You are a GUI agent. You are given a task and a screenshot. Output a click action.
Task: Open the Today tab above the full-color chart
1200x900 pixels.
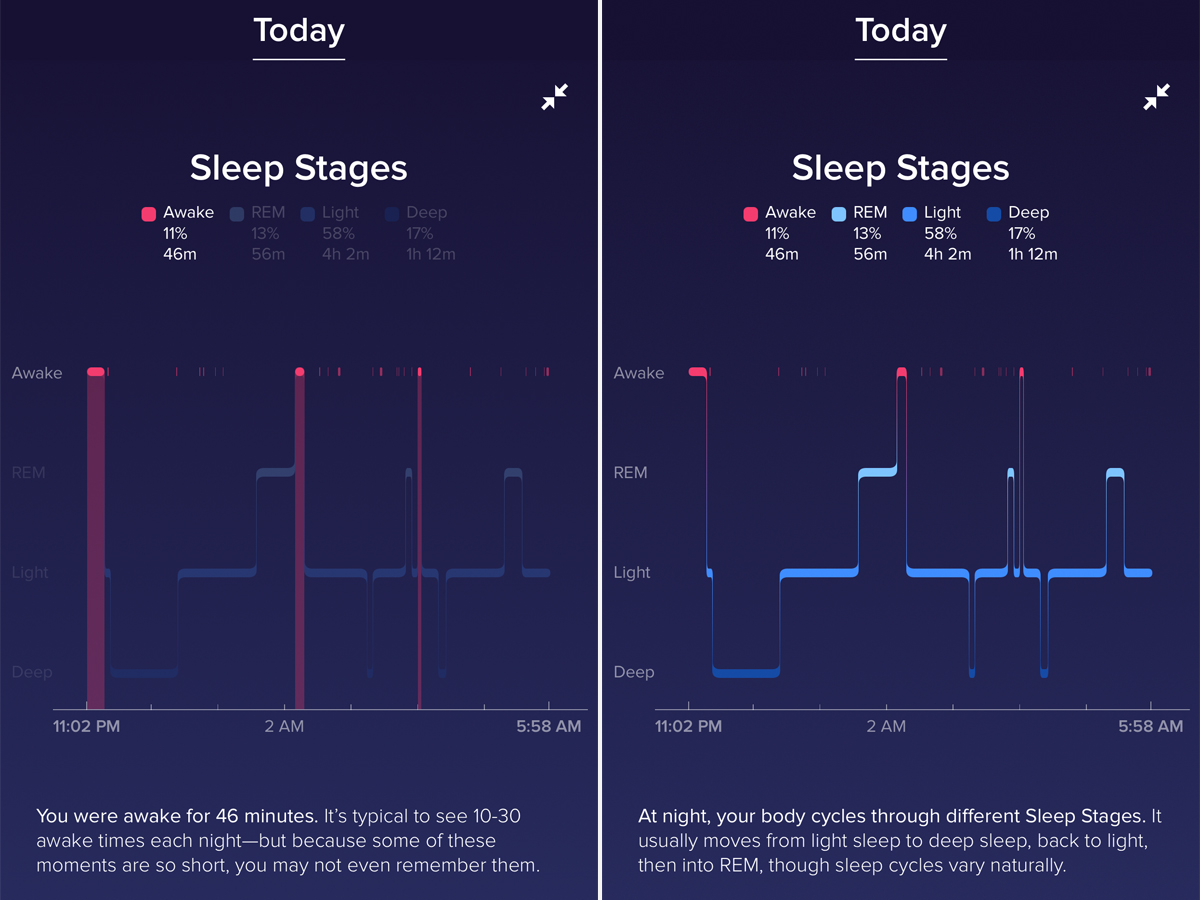[901, 31]
